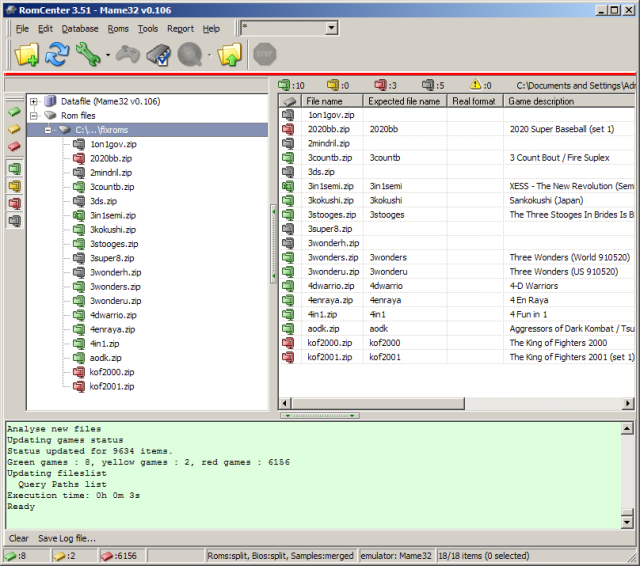The width and height of the screenshot is (640, 566).
Task: Select 3stooges.zip in the file list
Action: 331,215
